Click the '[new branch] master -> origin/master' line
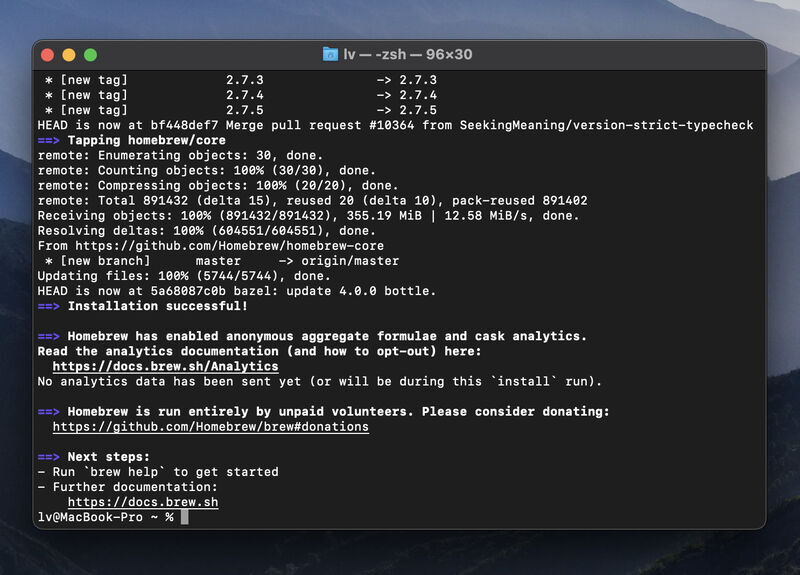Image resolution: width=800 pixels, height=575 pixels. tap(222, 261)
